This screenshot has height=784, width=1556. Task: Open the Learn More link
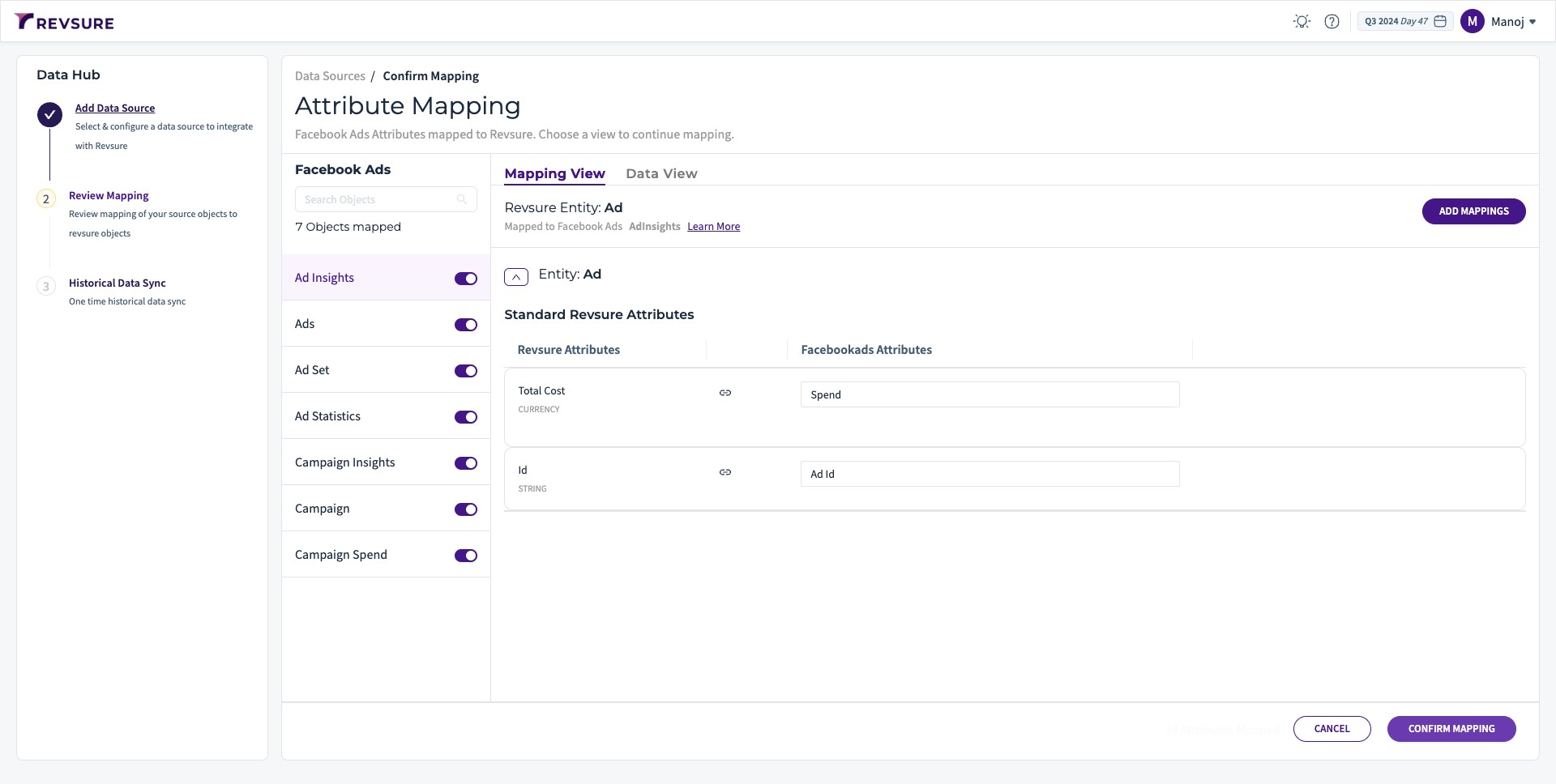click(713, 227)
